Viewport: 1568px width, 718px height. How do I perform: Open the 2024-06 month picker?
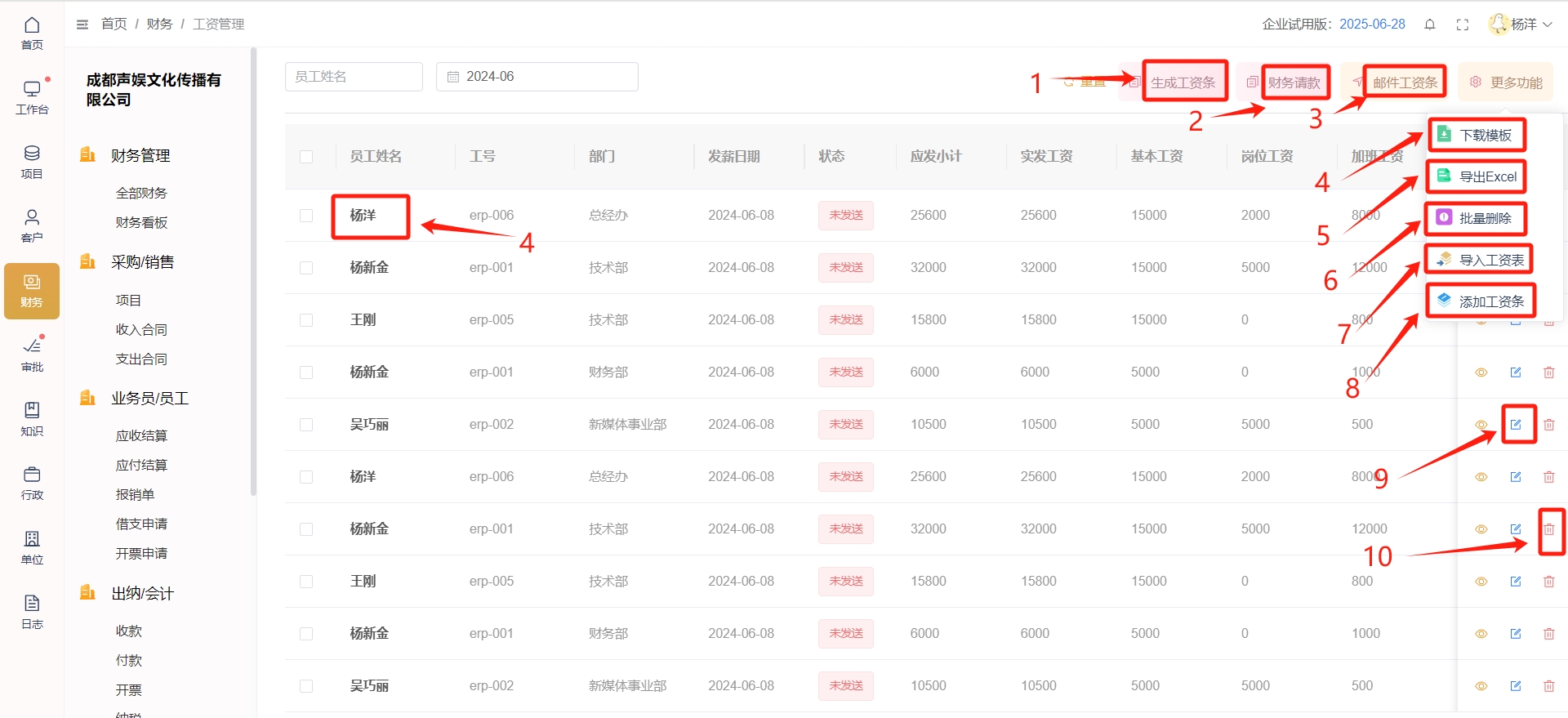(x=537, y=77)
